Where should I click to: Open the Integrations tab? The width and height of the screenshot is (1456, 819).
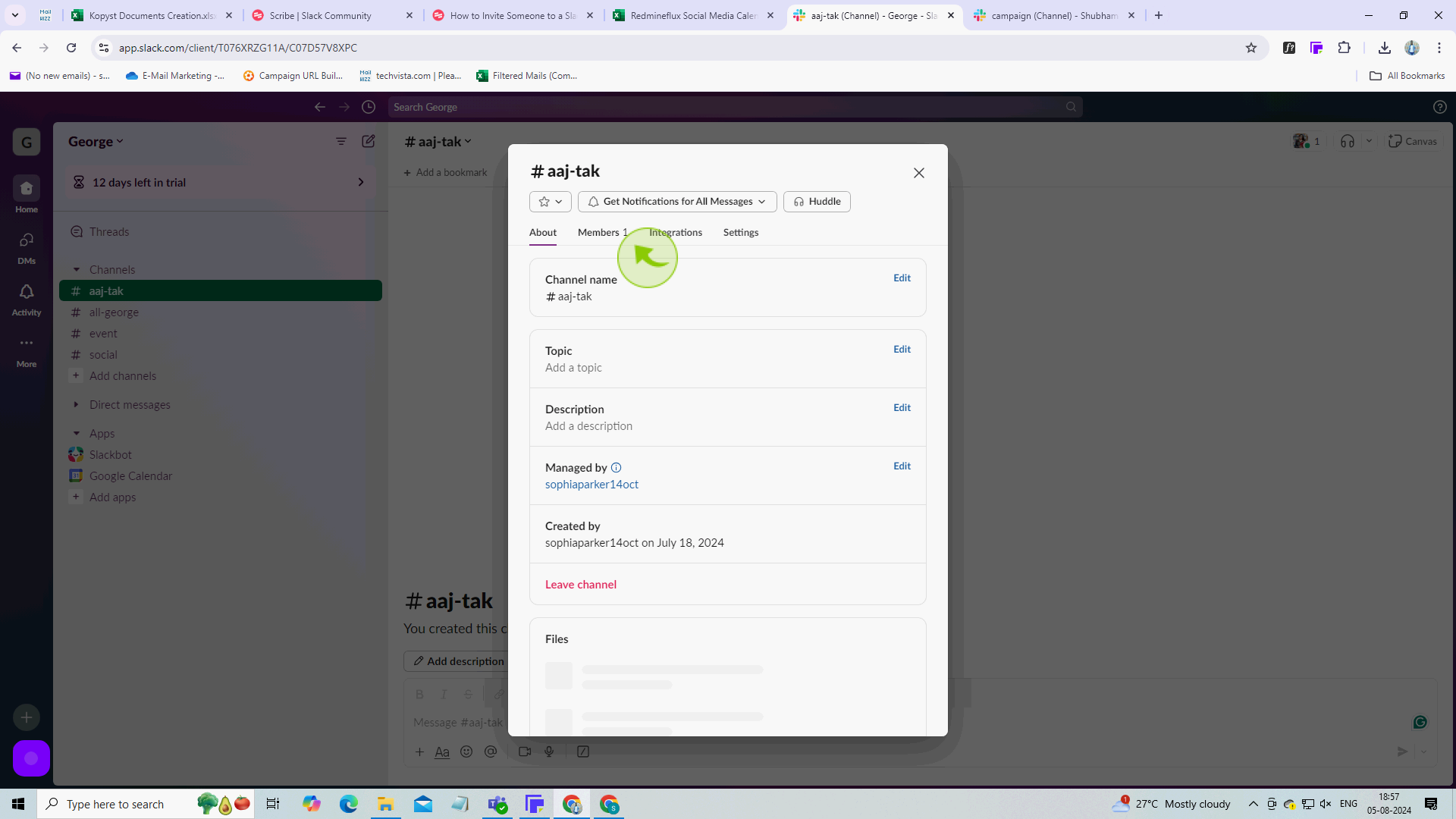(x=676, y=233)
